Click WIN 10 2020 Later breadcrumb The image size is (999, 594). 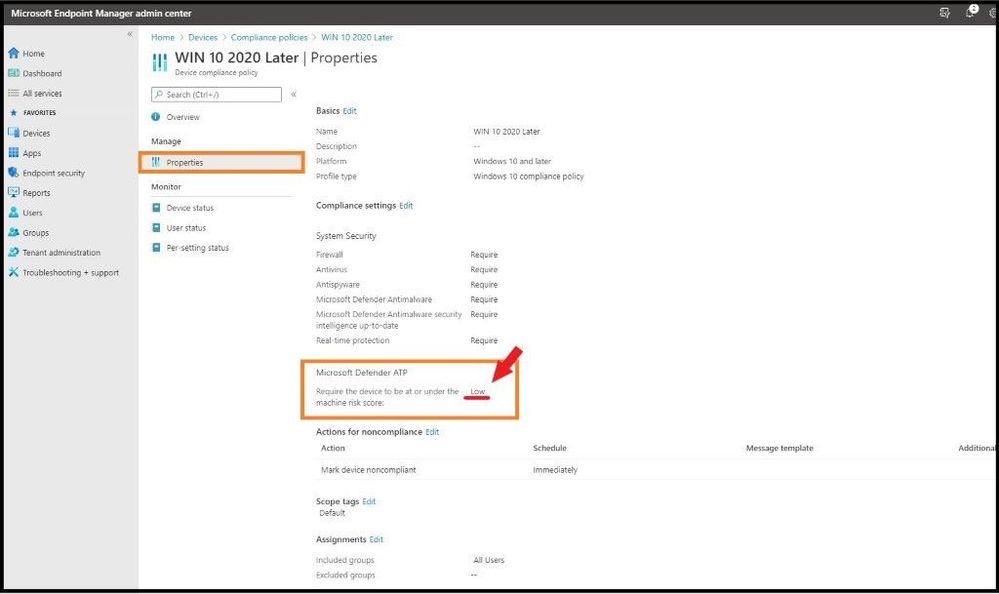(357, 38)
